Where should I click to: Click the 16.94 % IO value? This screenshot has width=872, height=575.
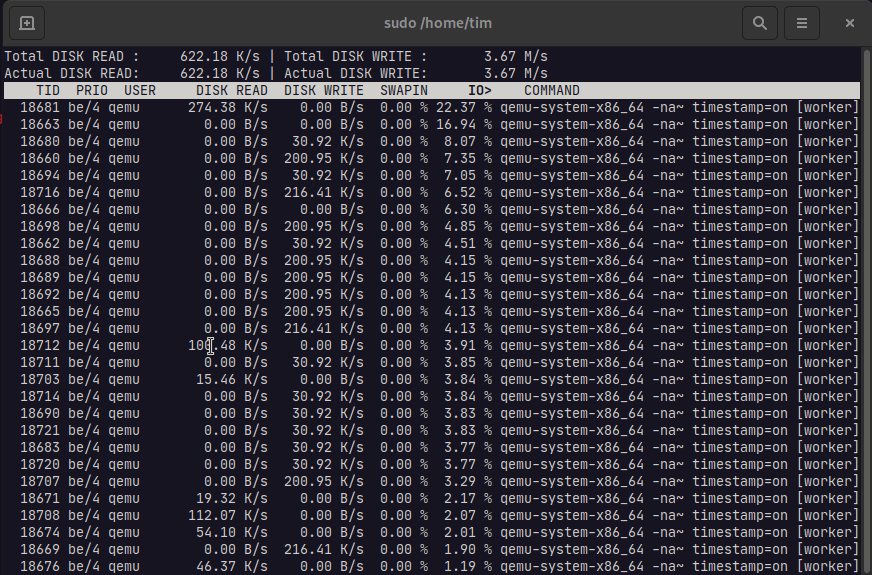click(x=464, y=125)
